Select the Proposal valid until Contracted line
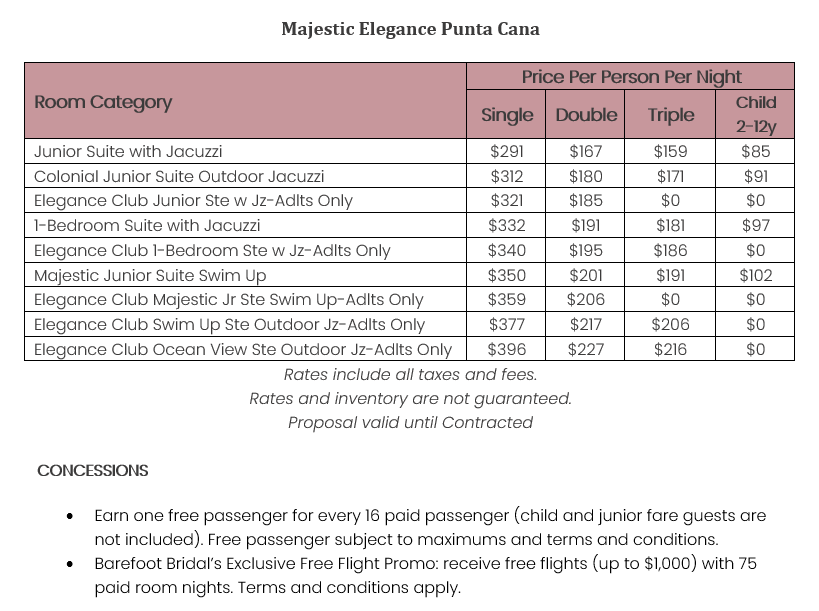 [410, 422]
